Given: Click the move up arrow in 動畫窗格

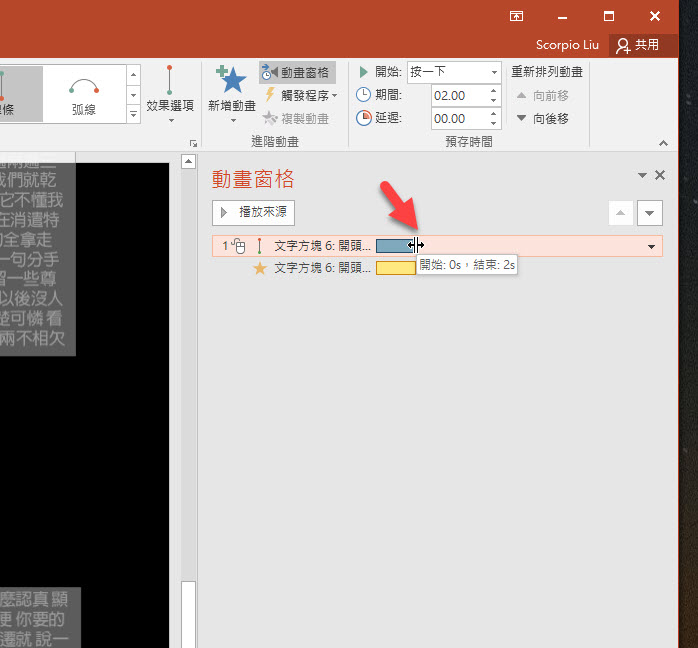Looking at the screenshot, I should (621, 213).
